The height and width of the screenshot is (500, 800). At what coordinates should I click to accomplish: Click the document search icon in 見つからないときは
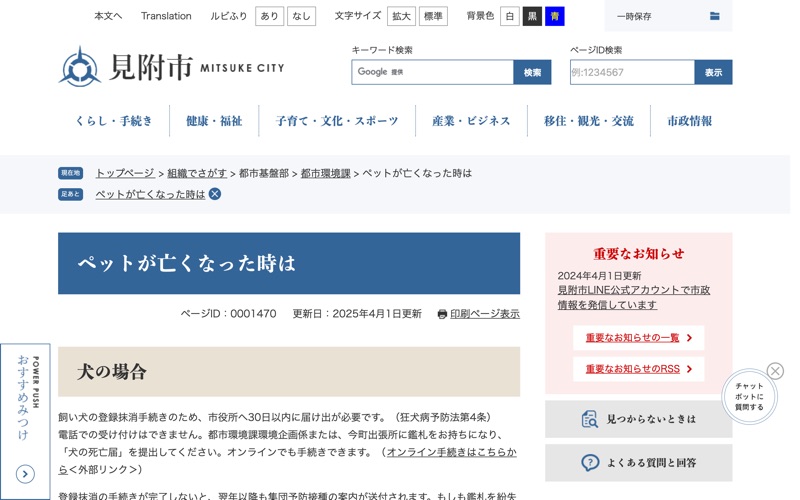click(x=589, y=419)
